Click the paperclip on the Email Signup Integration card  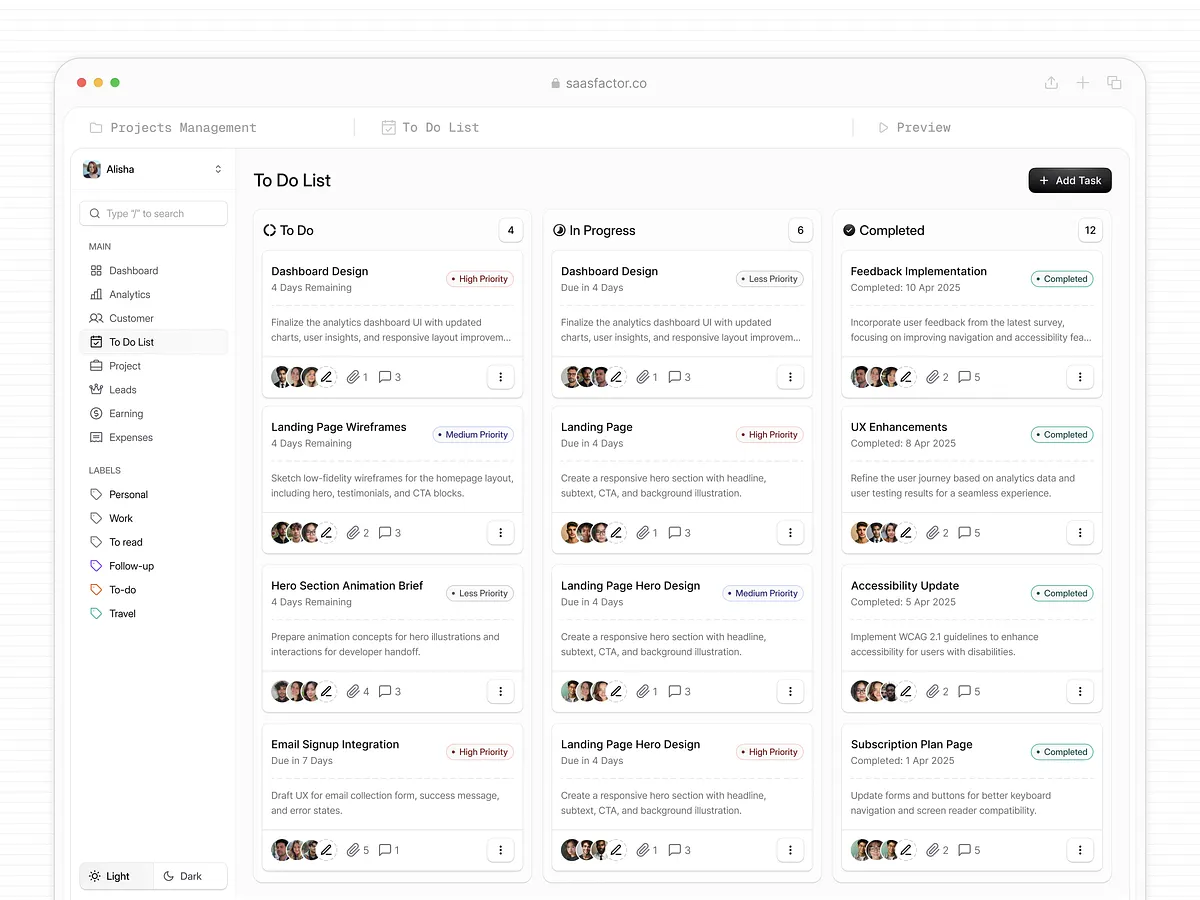(x=352, y=850)
